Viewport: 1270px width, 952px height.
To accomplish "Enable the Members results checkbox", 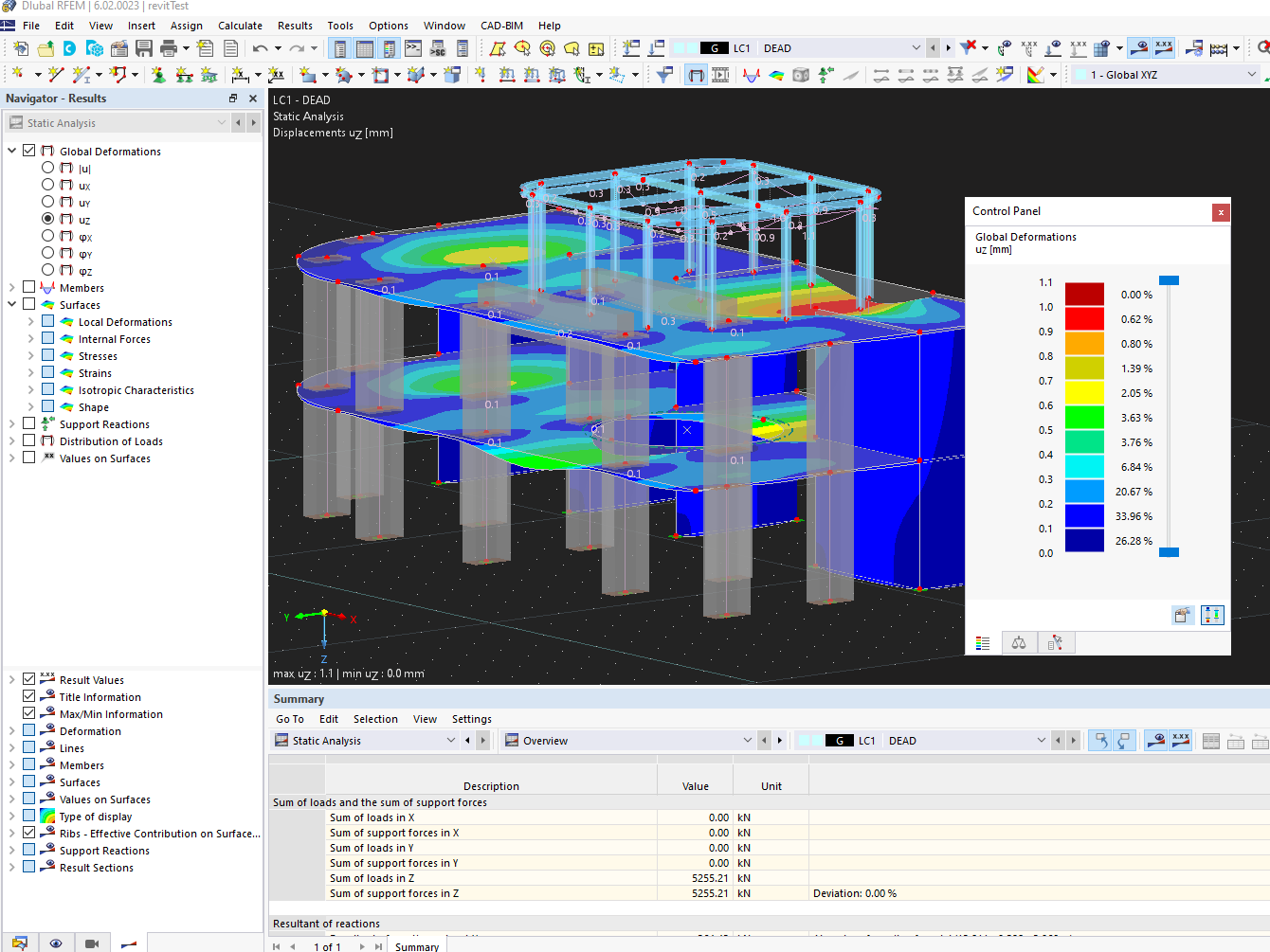I will 28,287.
